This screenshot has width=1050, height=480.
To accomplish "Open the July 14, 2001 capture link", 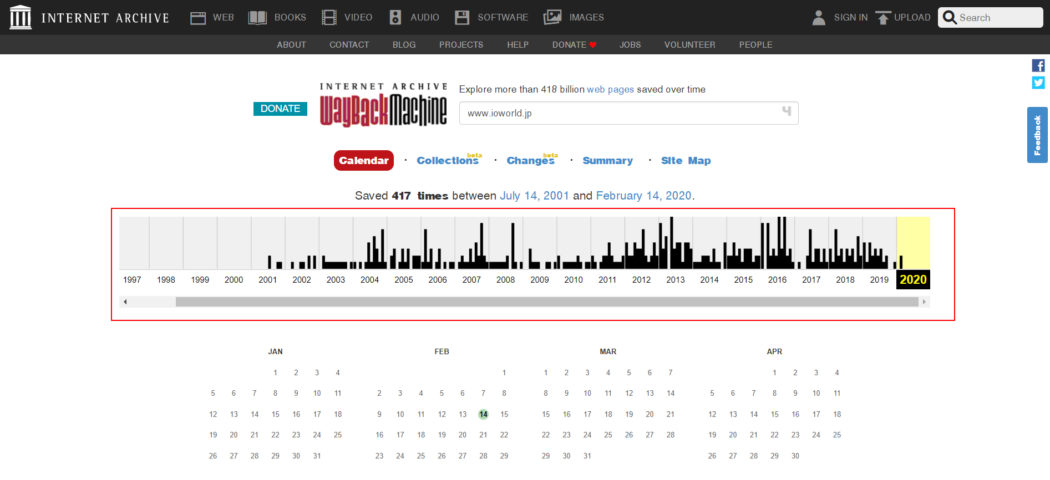I will pyautogui.click(x=534, y=196).
